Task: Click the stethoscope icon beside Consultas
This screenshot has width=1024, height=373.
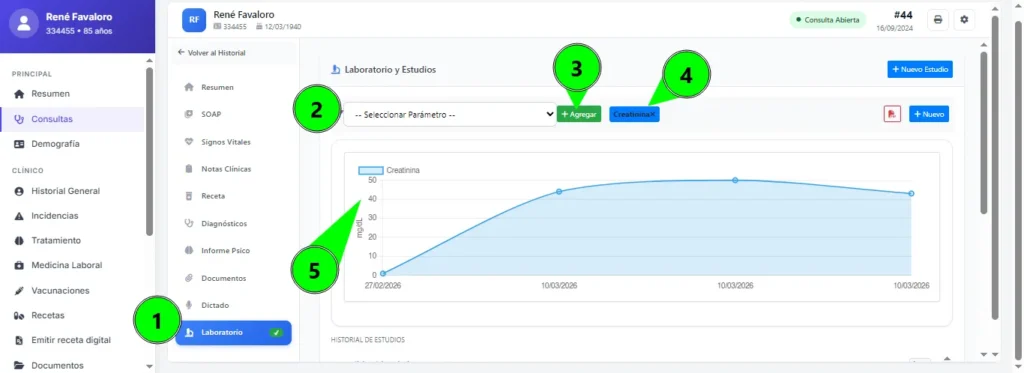Action: point(19,119)
